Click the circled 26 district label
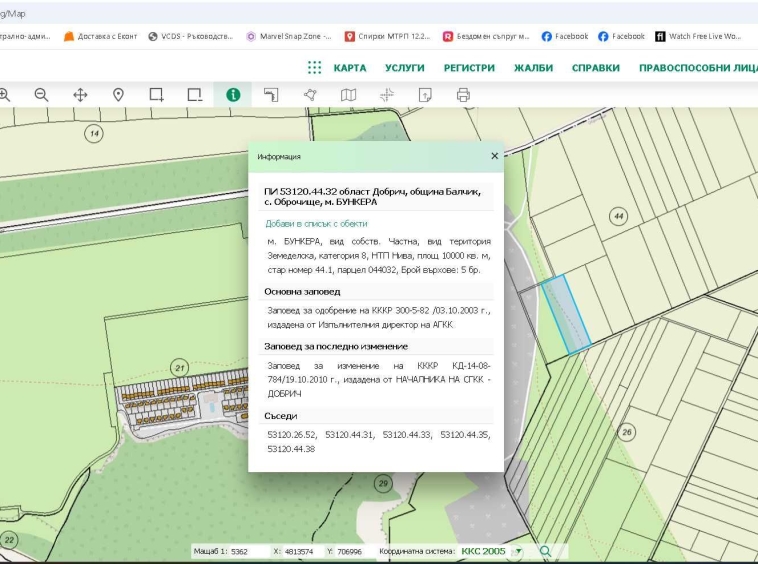Screen dimensions: 758x564 click(627, 432)
